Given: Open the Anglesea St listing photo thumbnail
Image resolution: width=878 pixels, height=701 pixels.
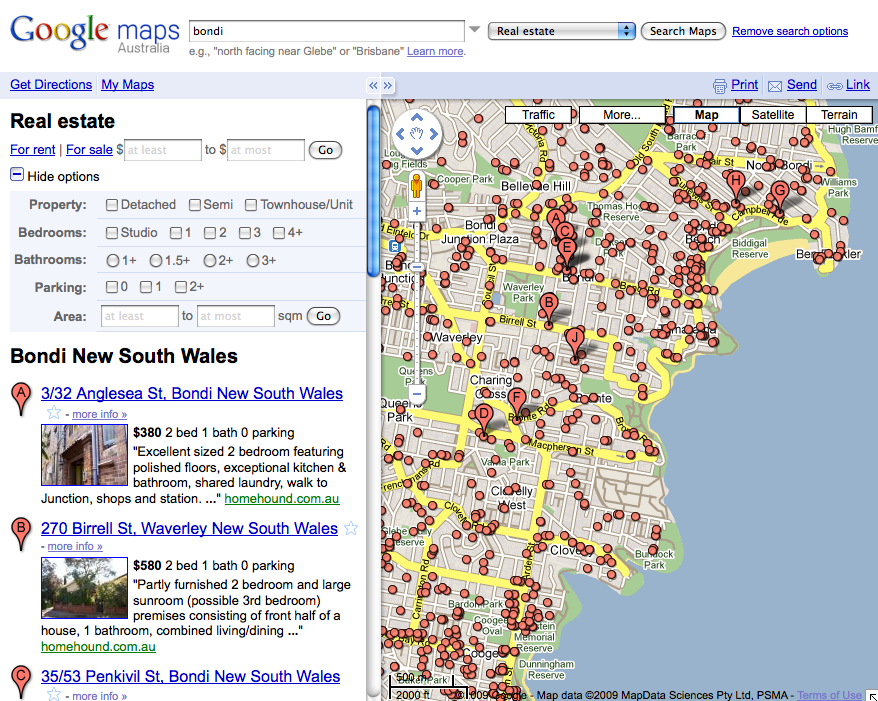Looking at the screenshot, I should (x=85, y=455).
